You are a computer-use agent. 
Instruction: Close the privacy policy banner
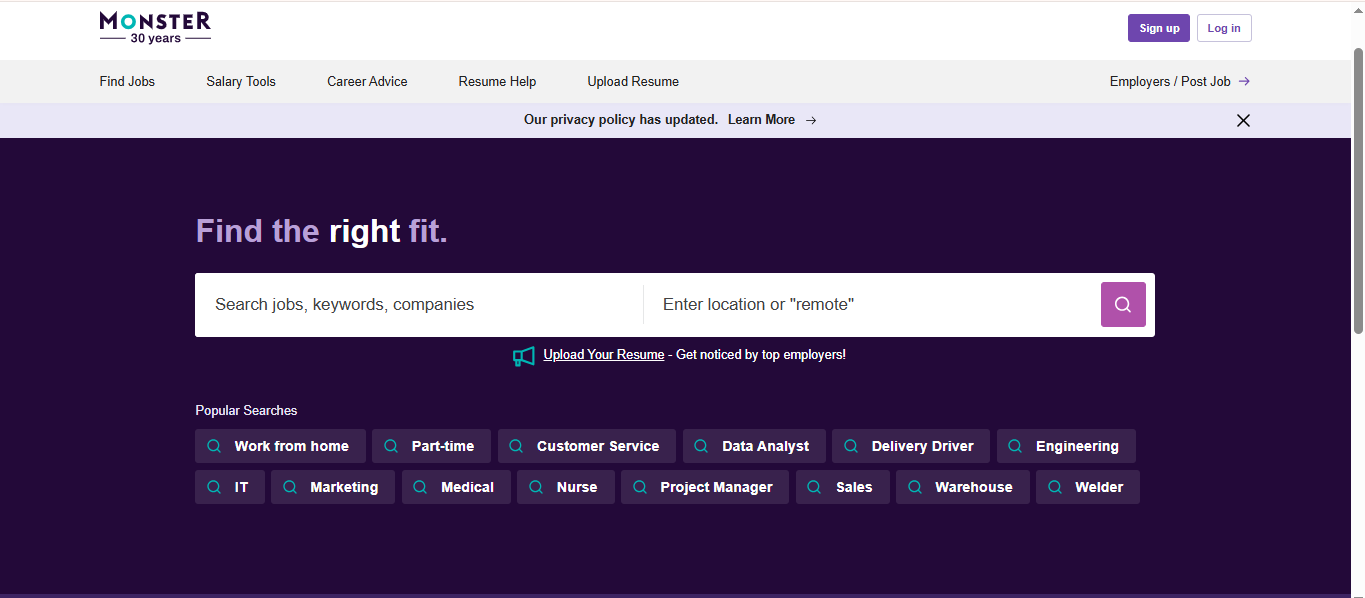1243,120
